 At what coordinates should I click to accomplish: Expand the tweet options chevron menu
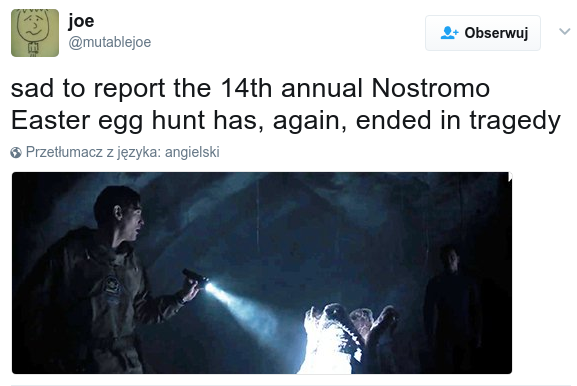[x=564, y=31]
